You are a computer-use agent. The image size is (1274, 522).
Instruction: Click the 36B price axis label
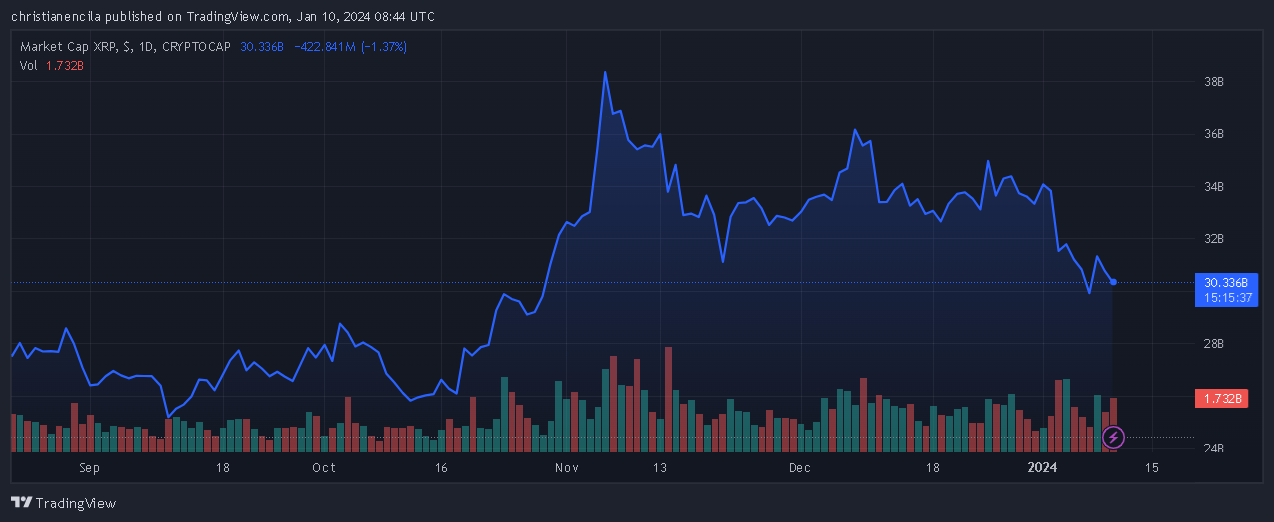[1213, 134]
